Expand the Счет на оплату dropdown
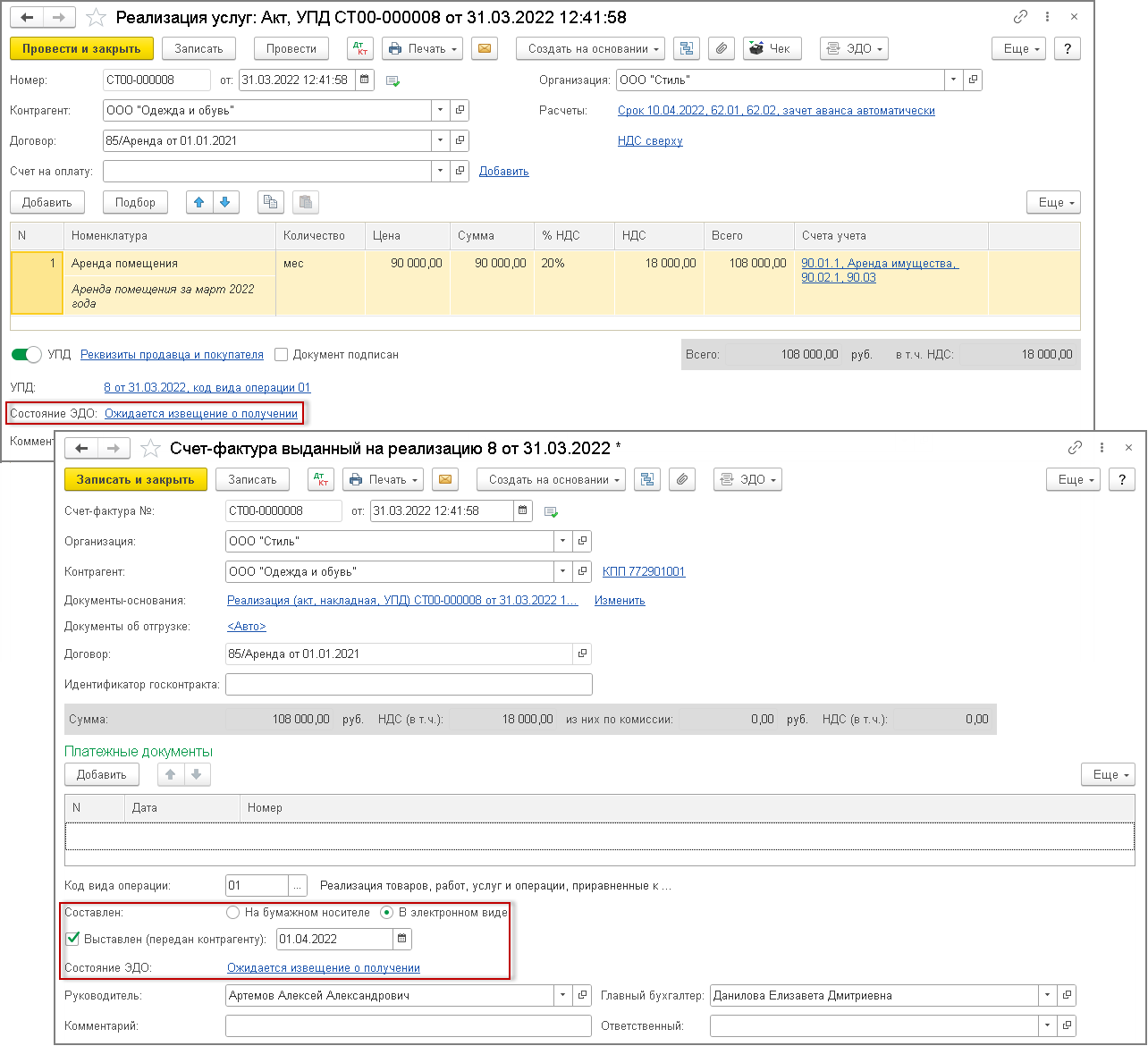Viewport: 1148px width, 1046px height. point(441,171)
